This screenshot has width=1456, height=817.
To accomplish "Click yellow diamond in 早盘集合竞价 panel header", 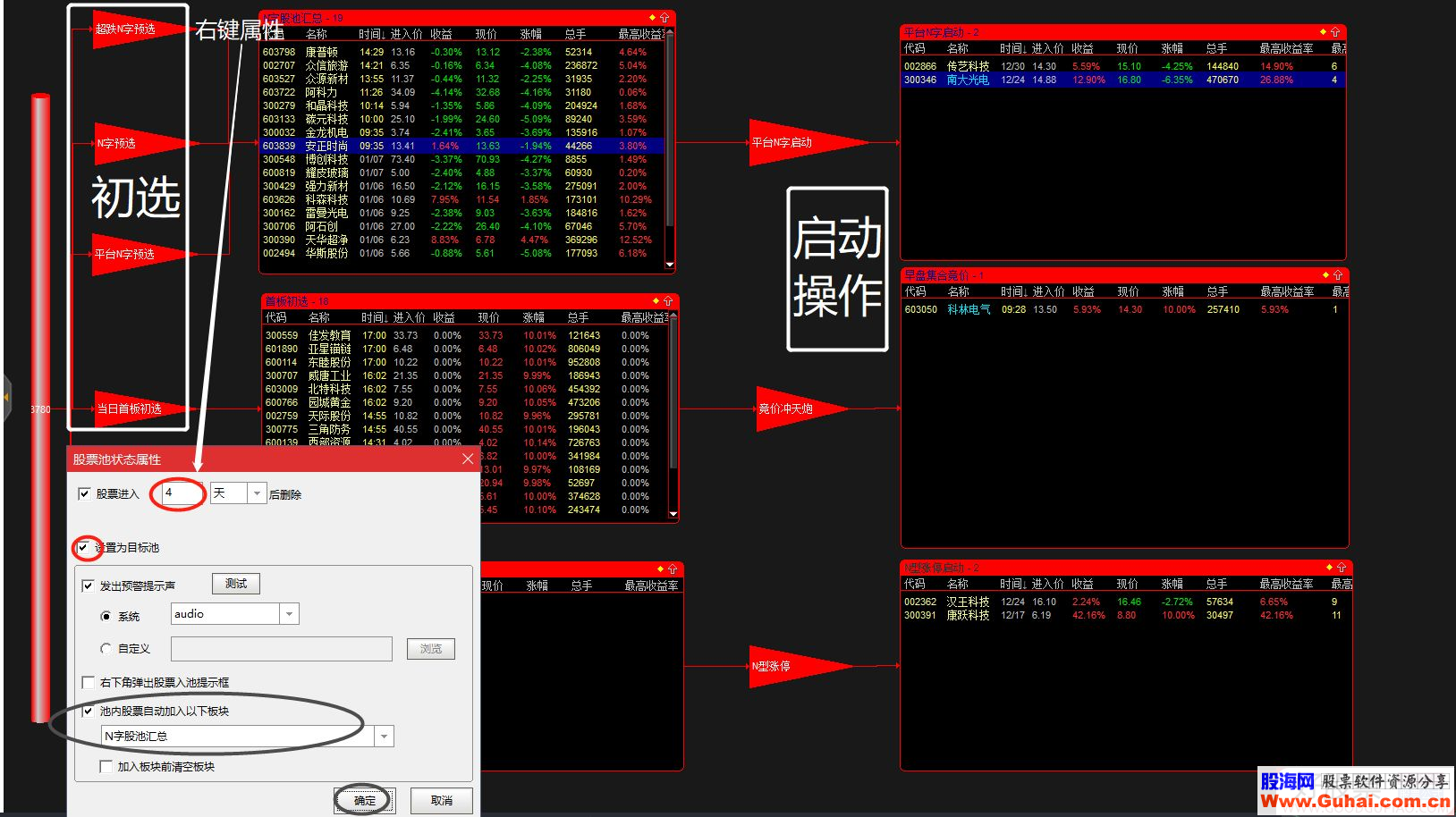I will pyautogui.click(x=1325, y=275).
